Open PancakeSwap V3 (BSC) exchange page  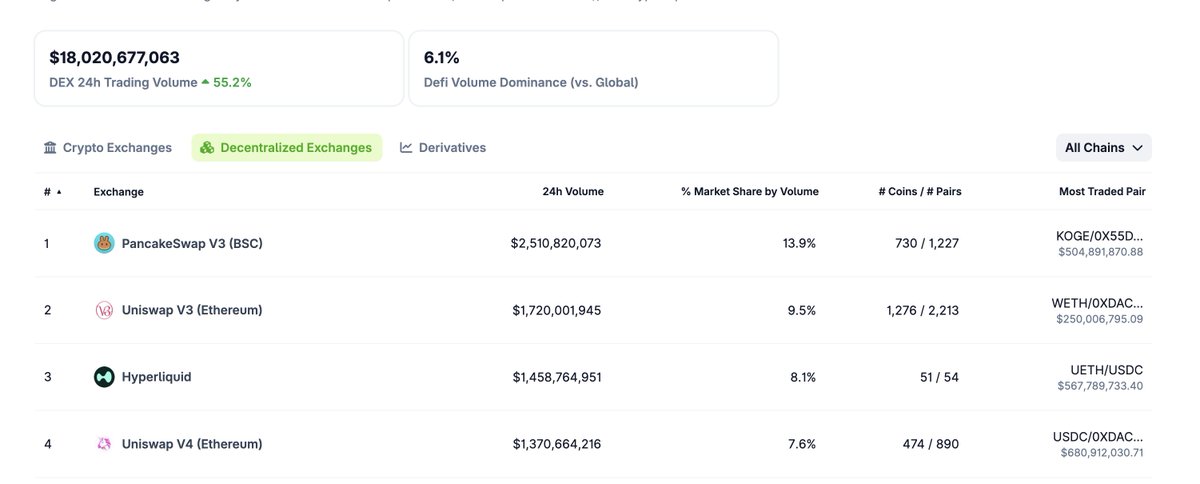point(192,243)
